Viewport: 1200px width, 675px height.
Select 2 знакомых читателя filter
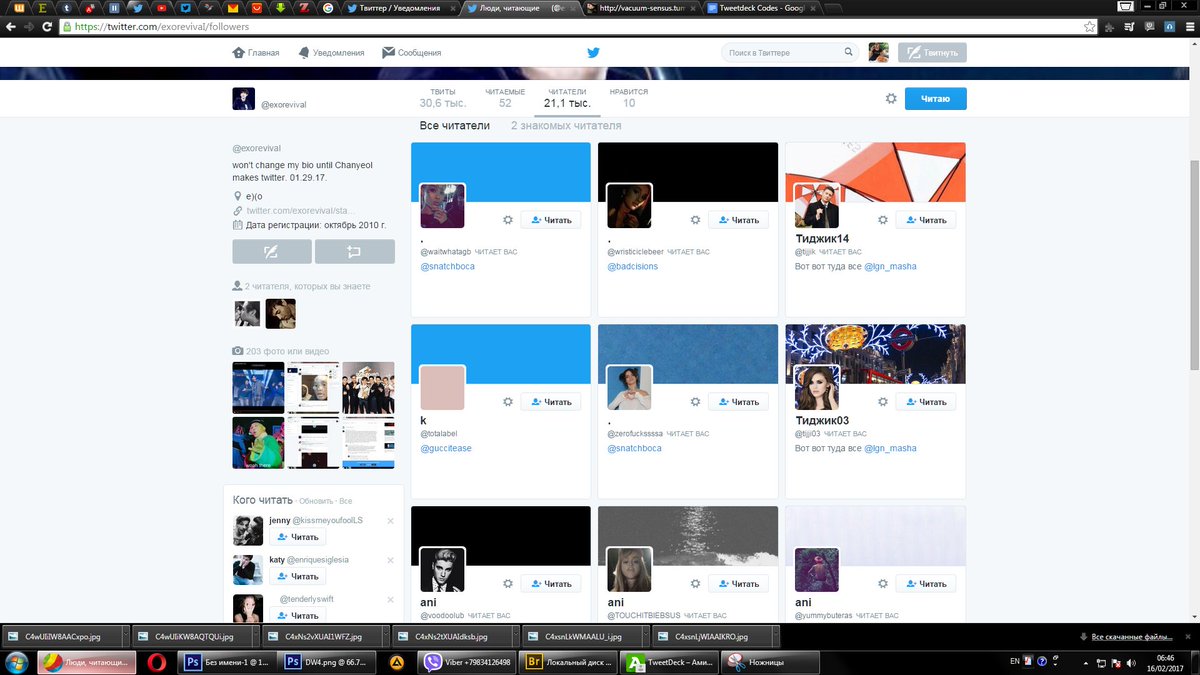[566, 126]
